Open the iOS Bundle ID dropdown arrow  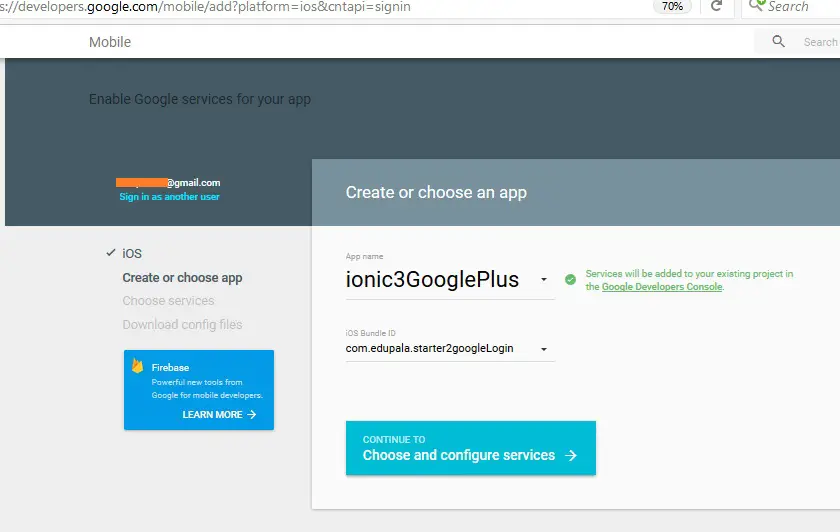544,349
